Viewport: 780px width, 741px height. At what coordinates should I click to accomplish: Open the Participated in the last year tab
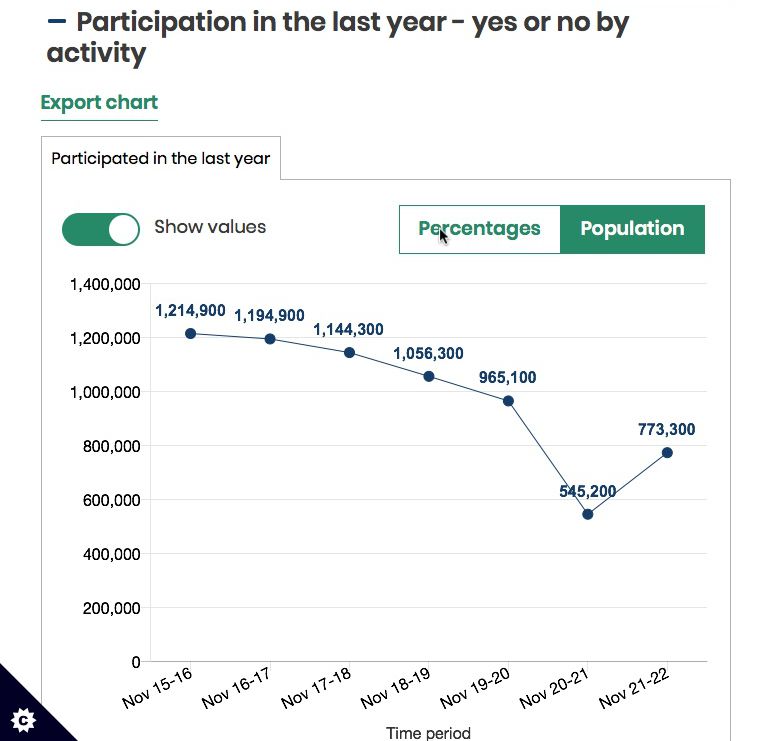(x=161, y=159)
